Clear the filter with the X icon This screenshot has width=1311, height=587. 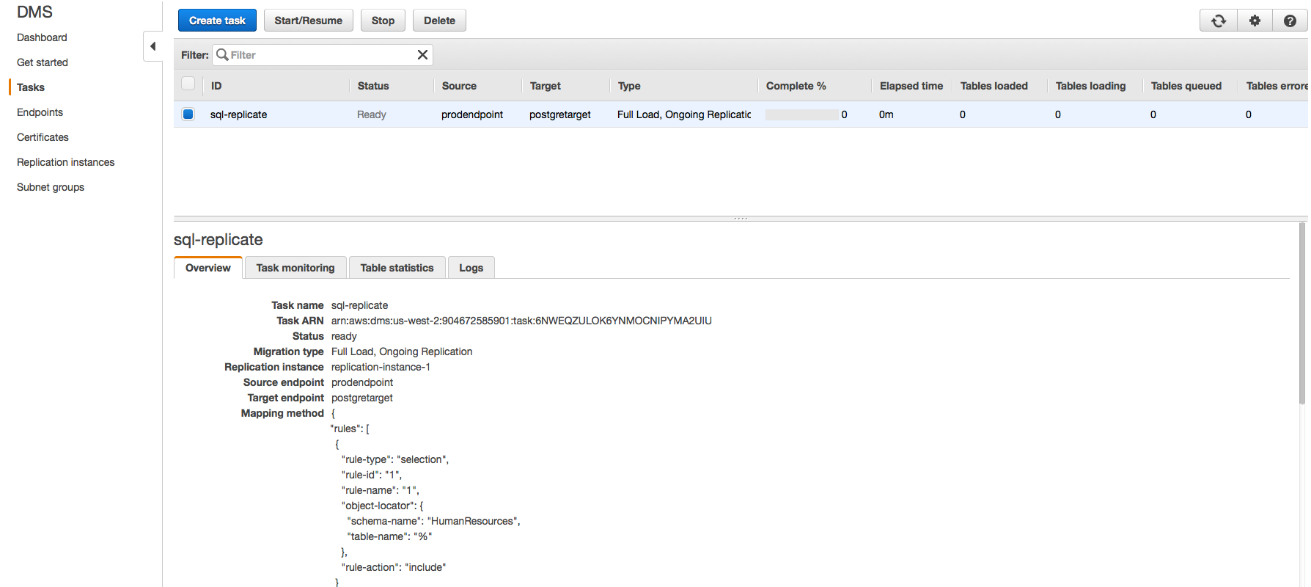tap(422, 54)
